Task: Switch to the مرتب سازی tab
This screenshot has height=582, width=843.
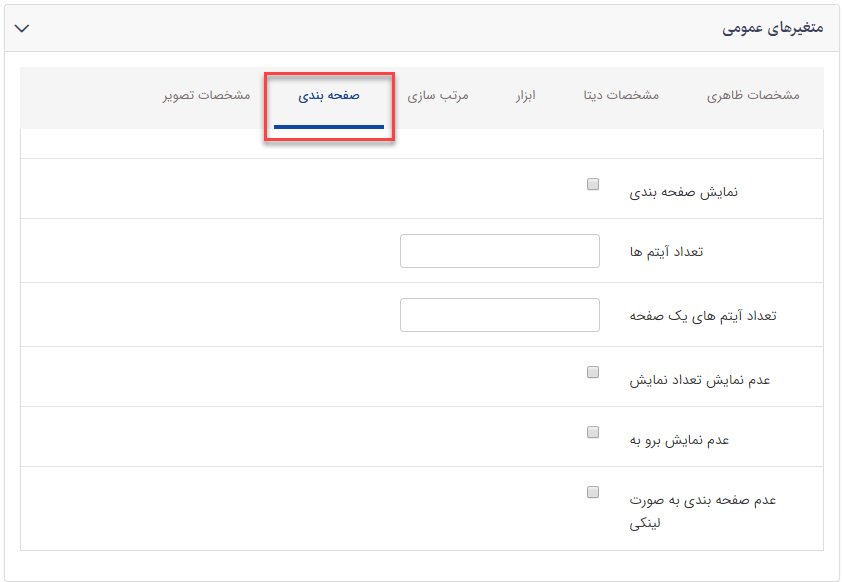Action: pyautogui.click(x=440, y=97)
